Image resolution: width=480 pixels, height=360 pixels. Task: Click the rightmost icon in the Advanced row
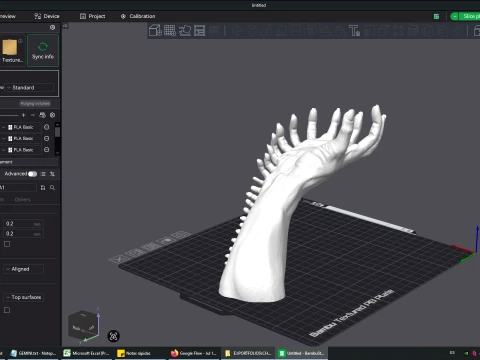pyautogui.click(x=52, y=174)
